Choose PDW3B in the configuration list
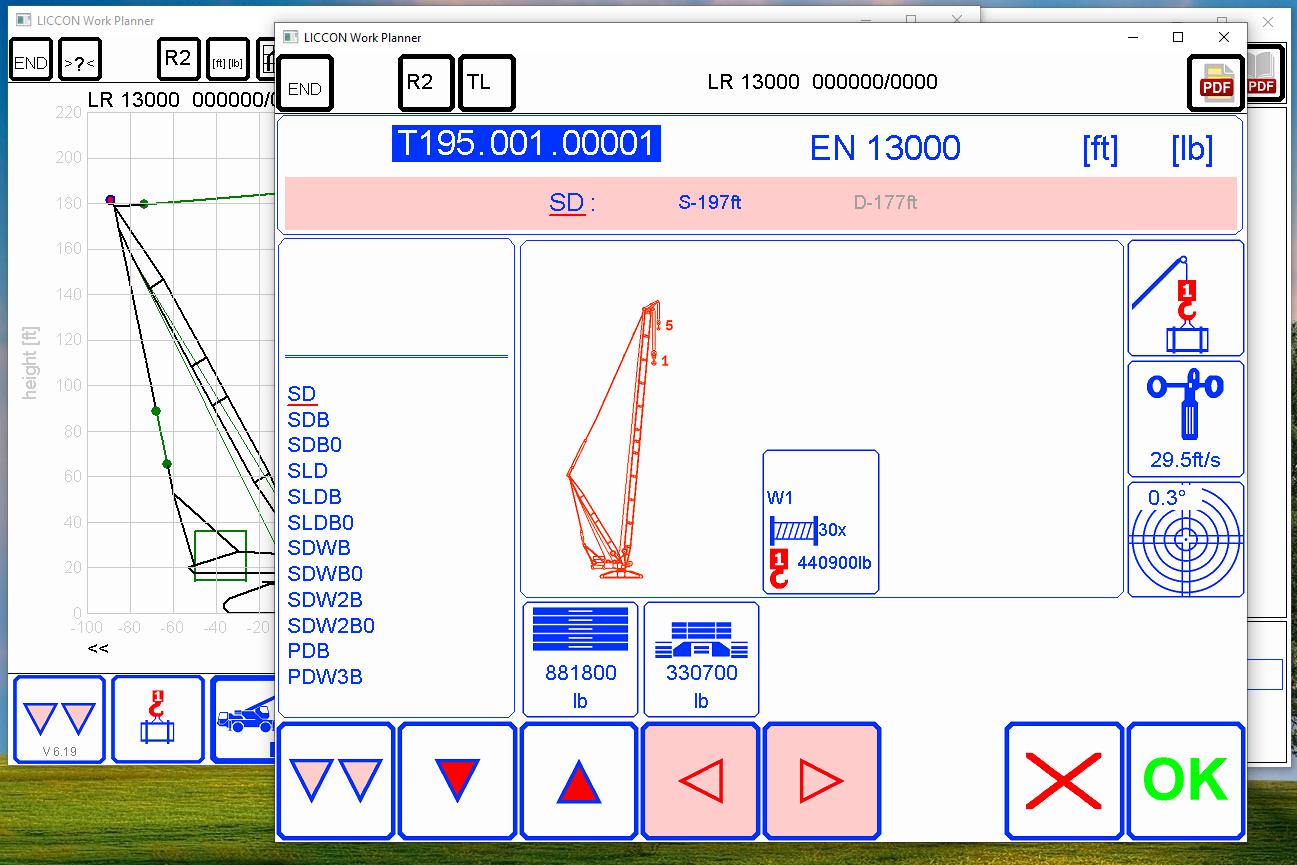Screen dimensions: 1297x865 tap(325, 677)
